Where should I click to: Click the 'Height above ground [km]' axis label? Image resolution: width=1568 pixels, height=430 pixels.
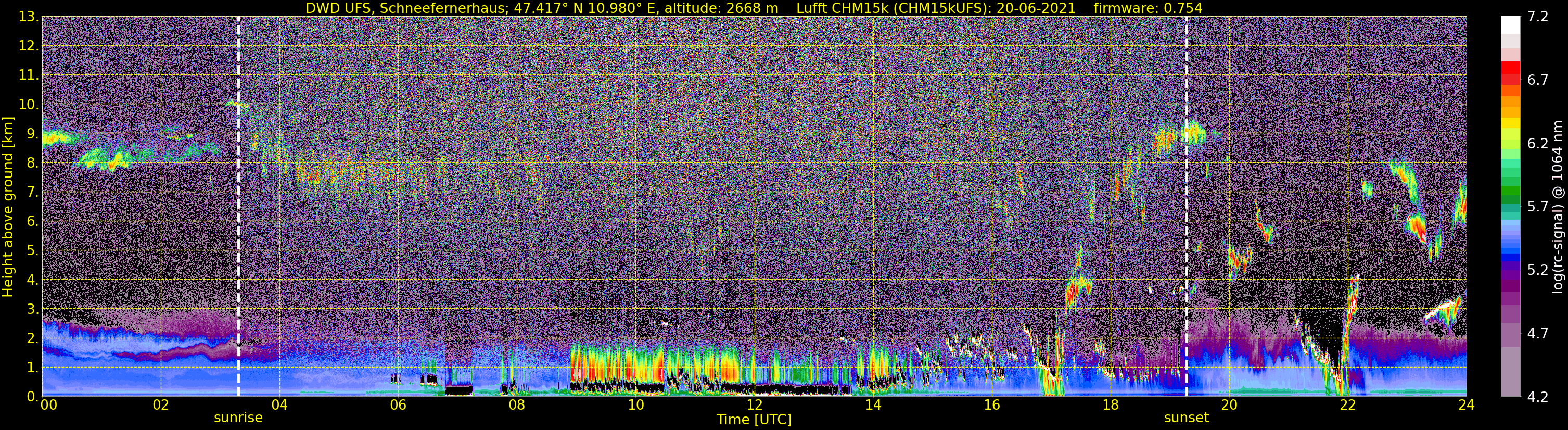(8, 206)
